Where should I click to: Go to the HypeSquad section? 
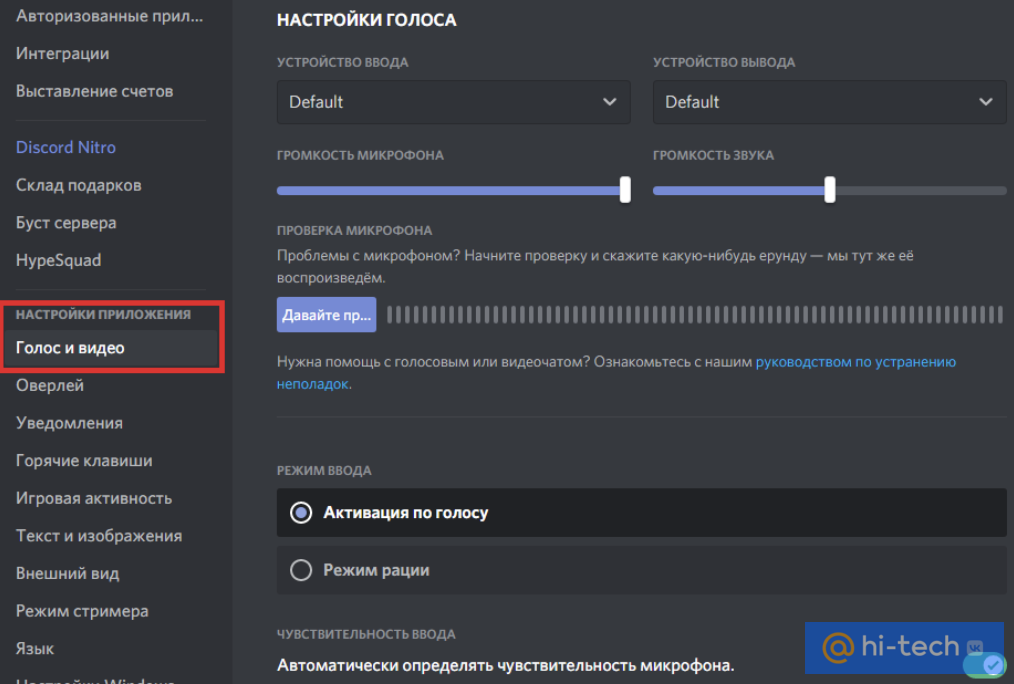coord(58,260)
